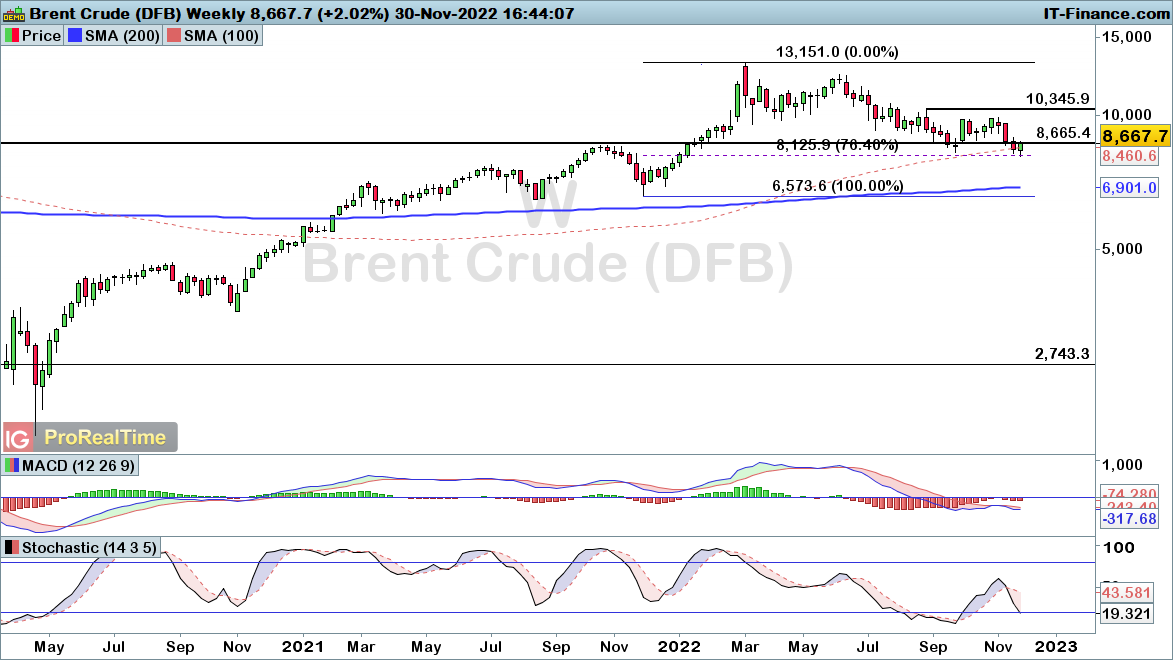Open the MACD (12 26 9) indicator label

pos(70,465)
